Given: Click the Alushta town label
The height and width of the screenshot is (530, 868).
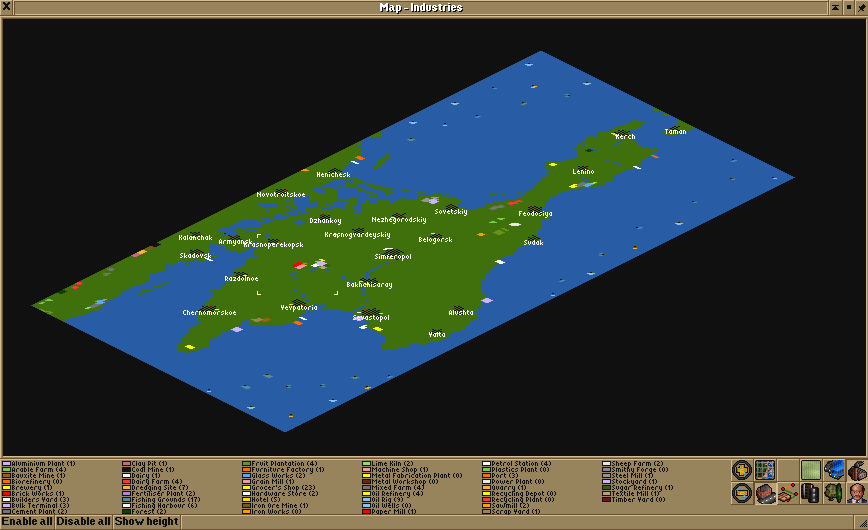Looking at the screenshot, I should [x=461, y=312].
